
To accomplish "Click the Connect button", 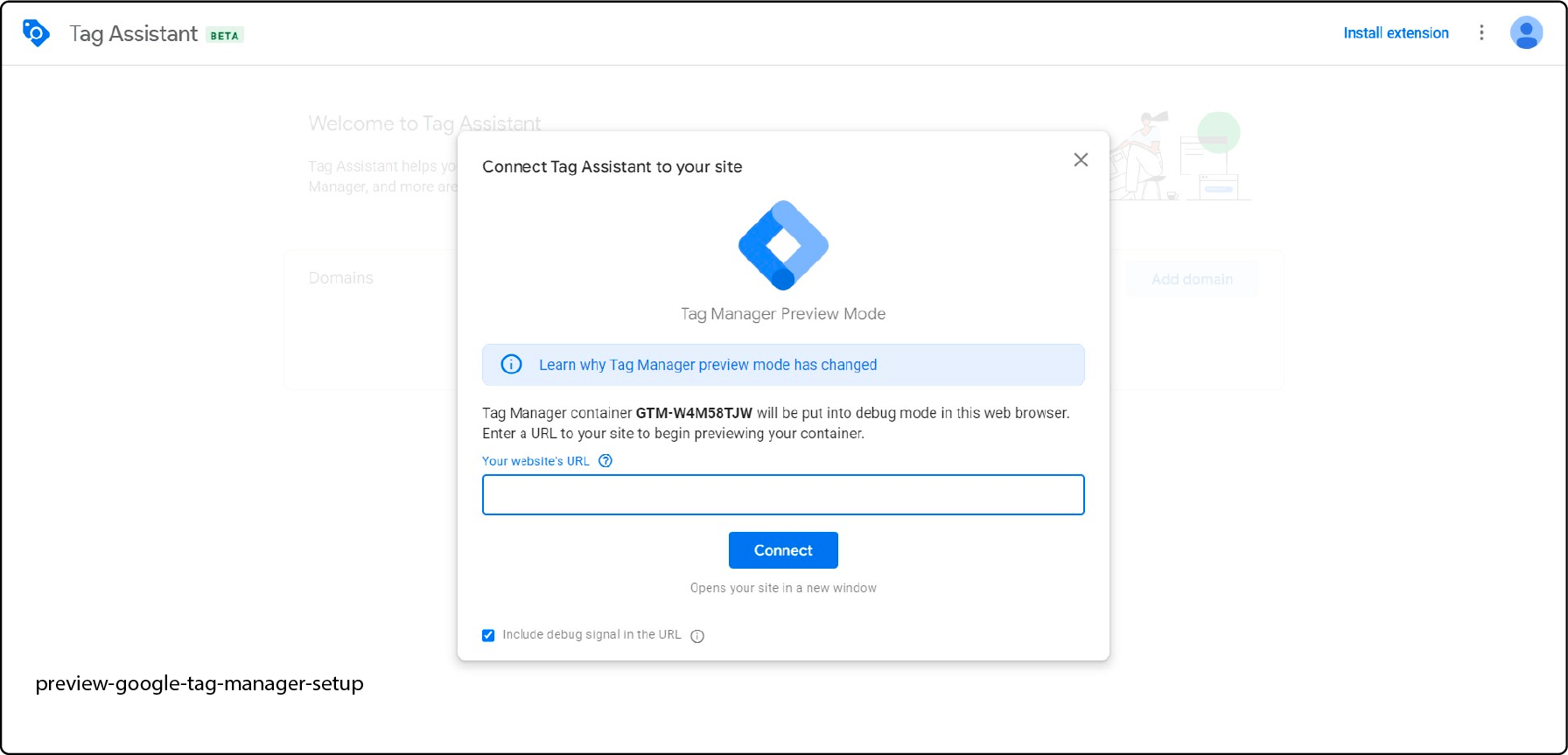I will click(x=783, y=550).
